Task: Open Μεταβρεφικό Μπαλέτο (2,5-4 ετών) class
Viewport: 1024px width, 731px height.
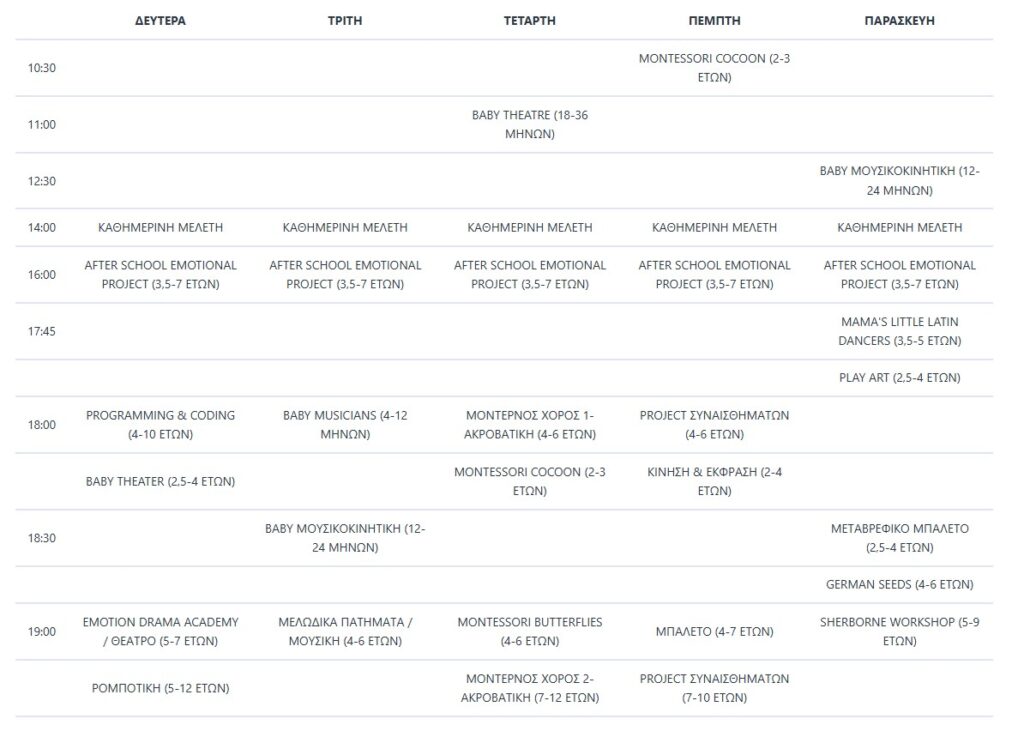Action: tap(899, 538)
